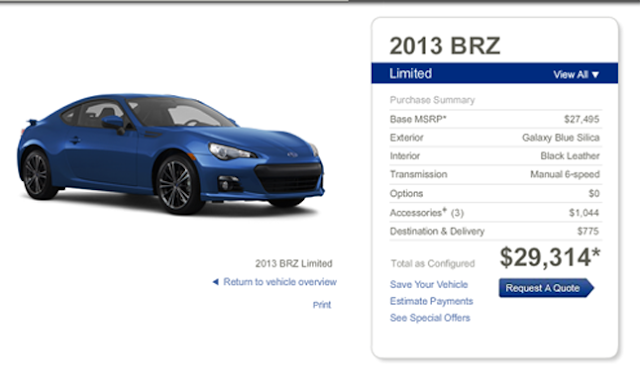The image size is (640, 392).
Task: Click the Accessories price $1,044
Action: [x=584, y=213]
